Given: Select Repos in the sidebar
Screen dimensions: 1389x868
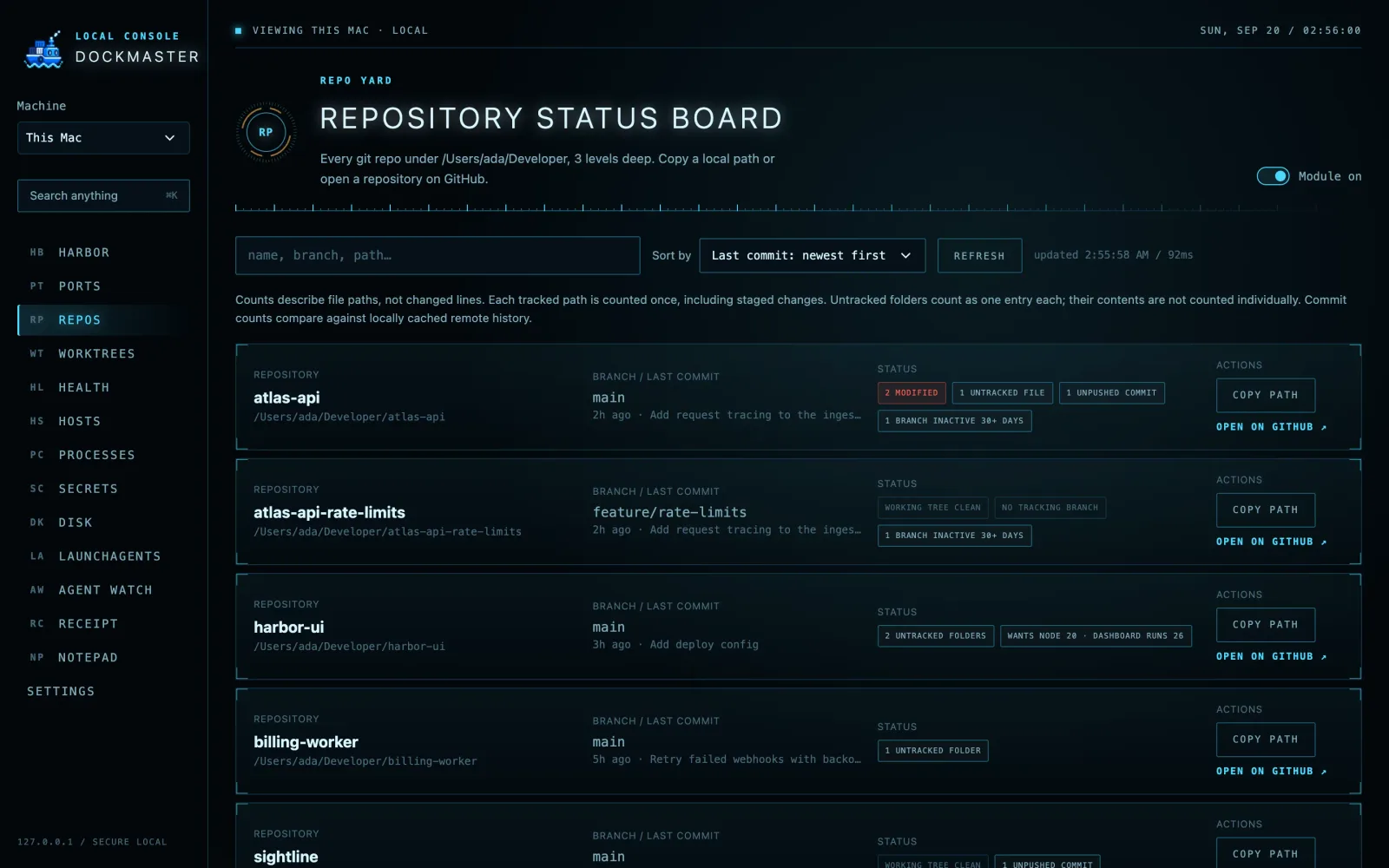Looking at the screenshot, I should 103,320.
